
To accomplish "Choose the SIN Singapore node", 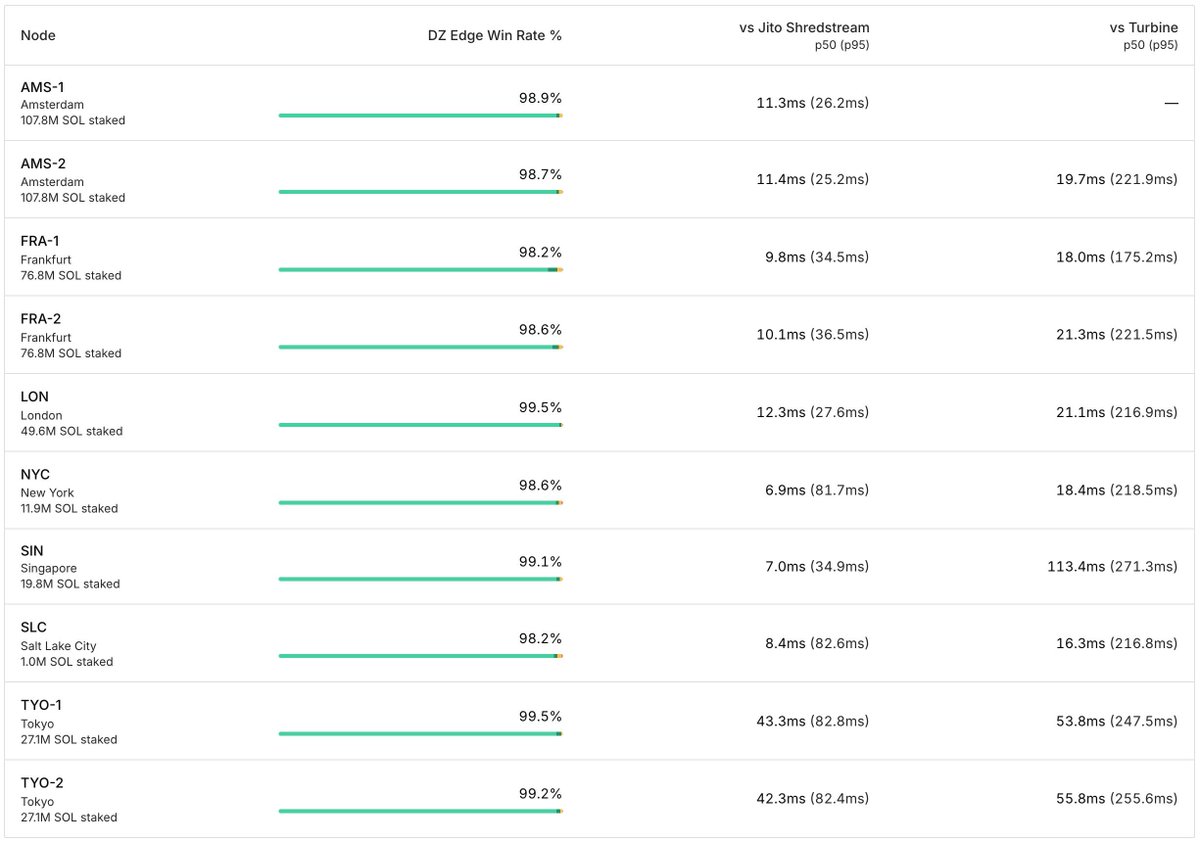I will click(600, 566).
